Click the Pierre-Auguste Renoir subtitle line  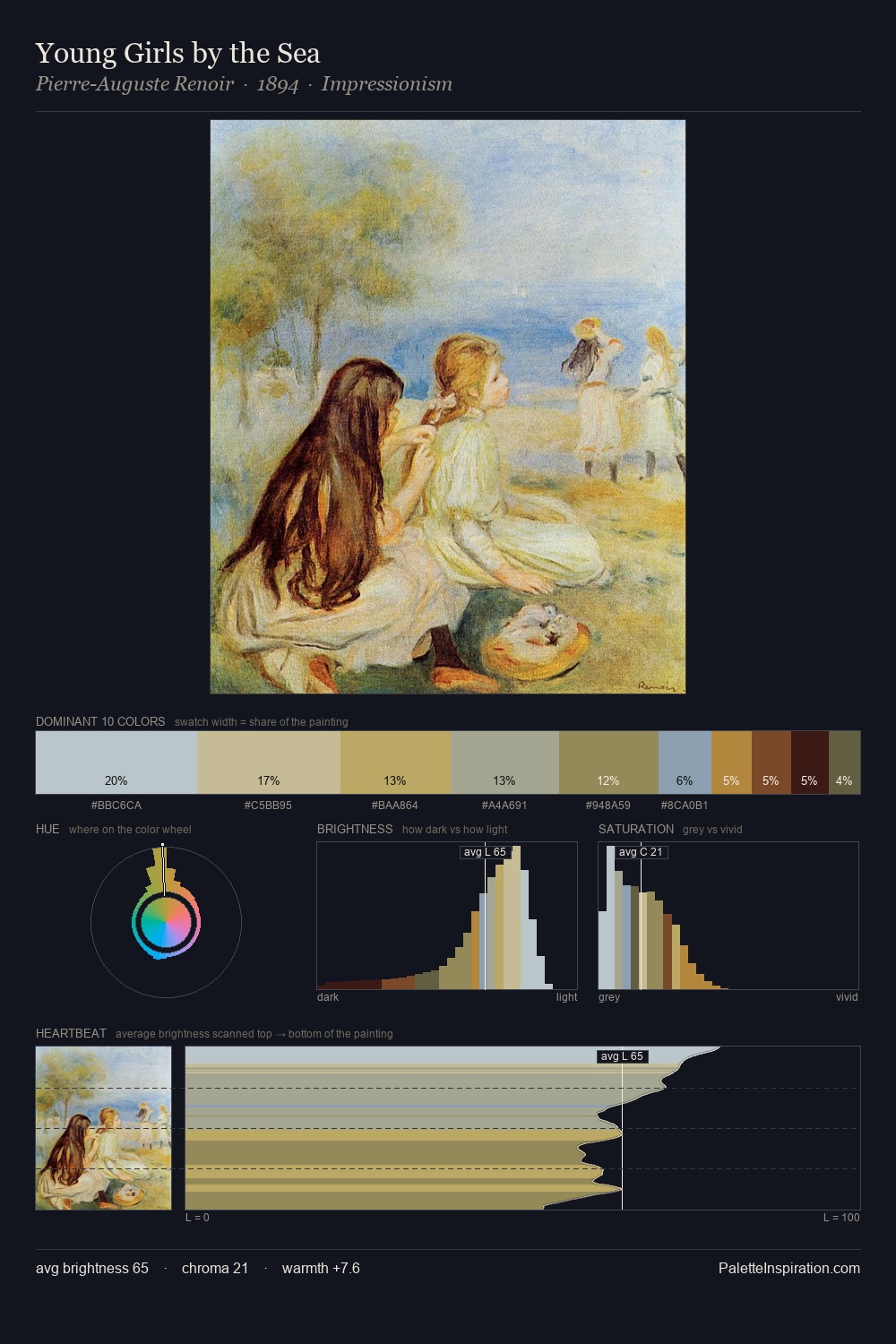point(244,84)
